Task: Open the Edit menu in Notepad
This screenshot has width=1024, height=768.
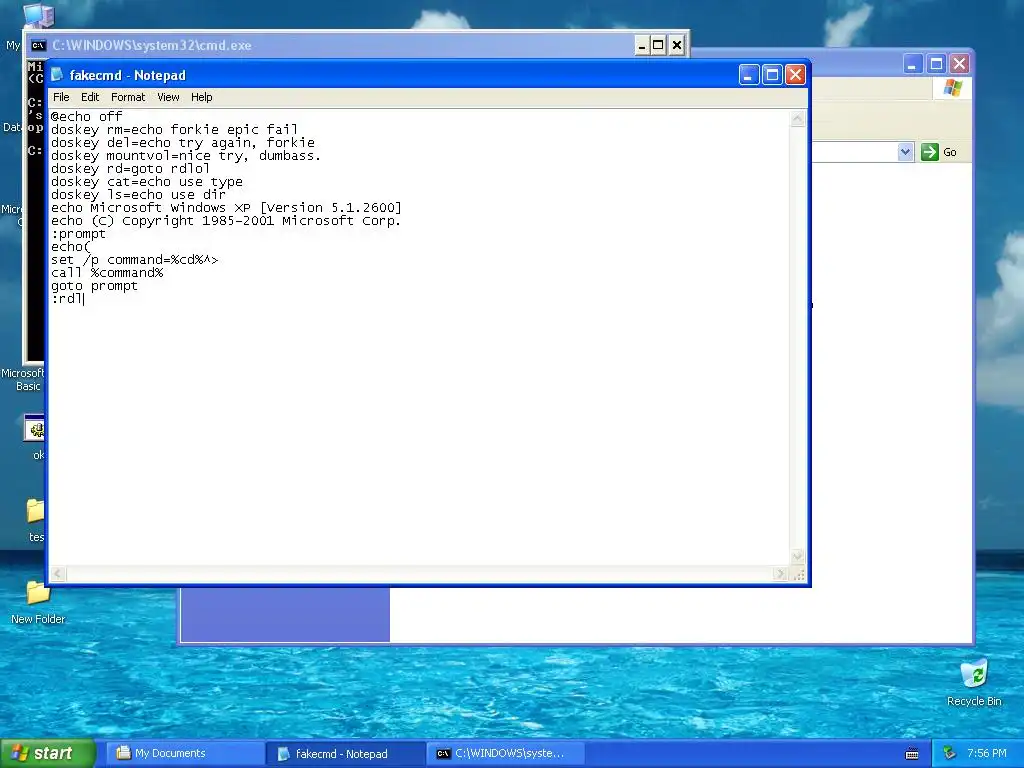Action: (x=90, y=97)
